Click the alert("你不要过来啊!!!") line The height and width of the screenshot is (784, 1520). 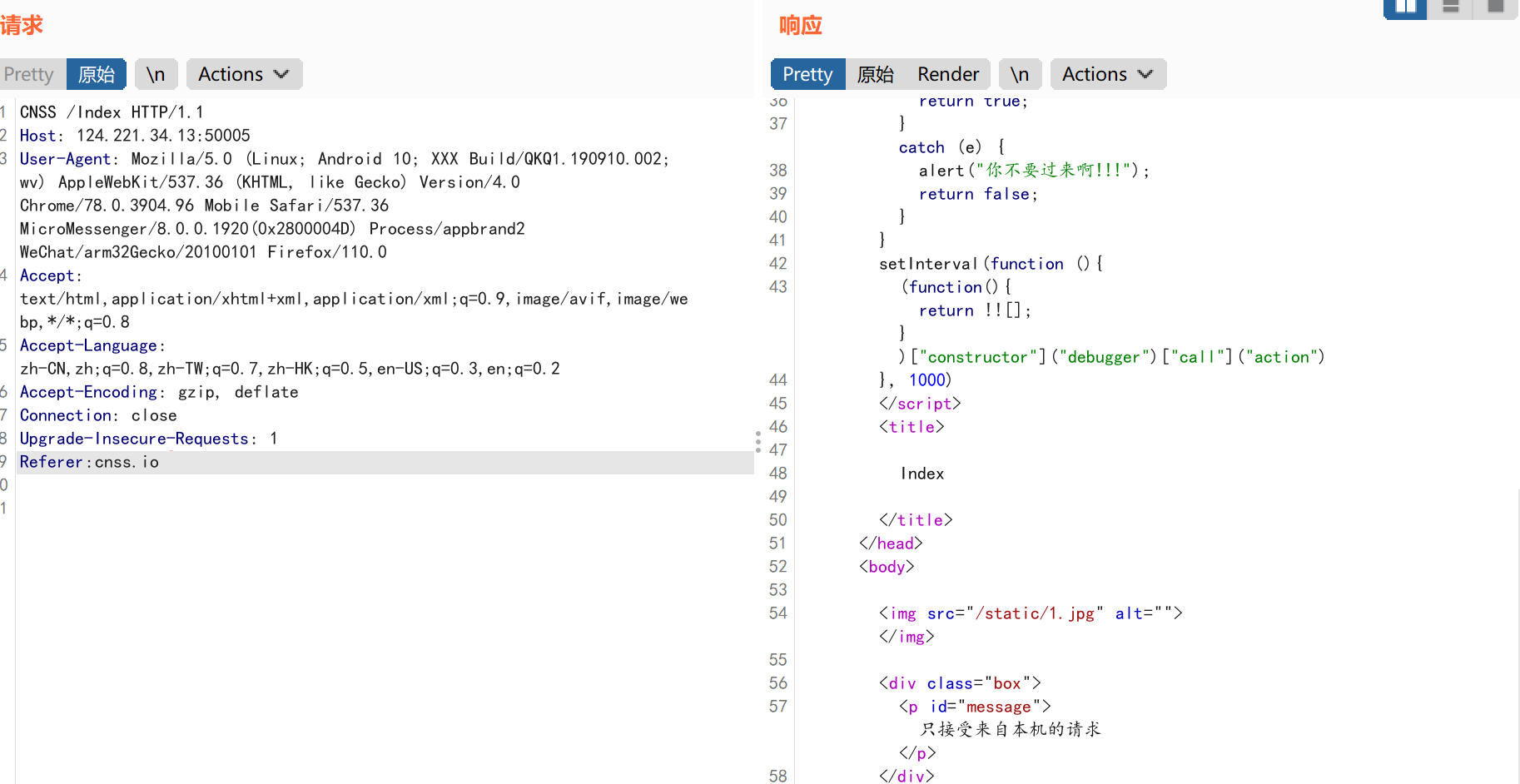[x=1034, y=171]
